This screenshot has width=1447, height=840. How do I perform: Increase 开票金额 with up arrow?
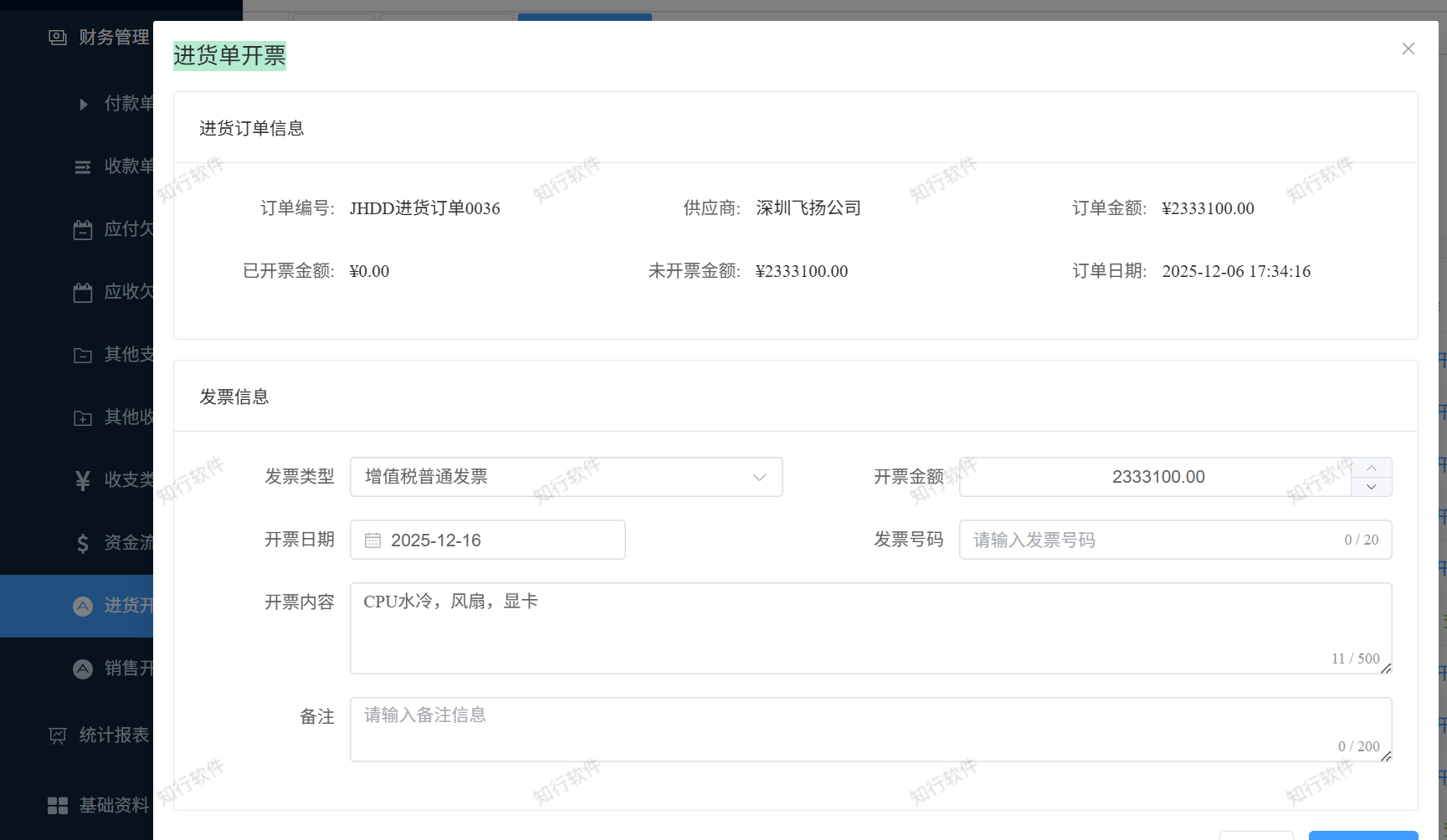(x=1371, y=468)
